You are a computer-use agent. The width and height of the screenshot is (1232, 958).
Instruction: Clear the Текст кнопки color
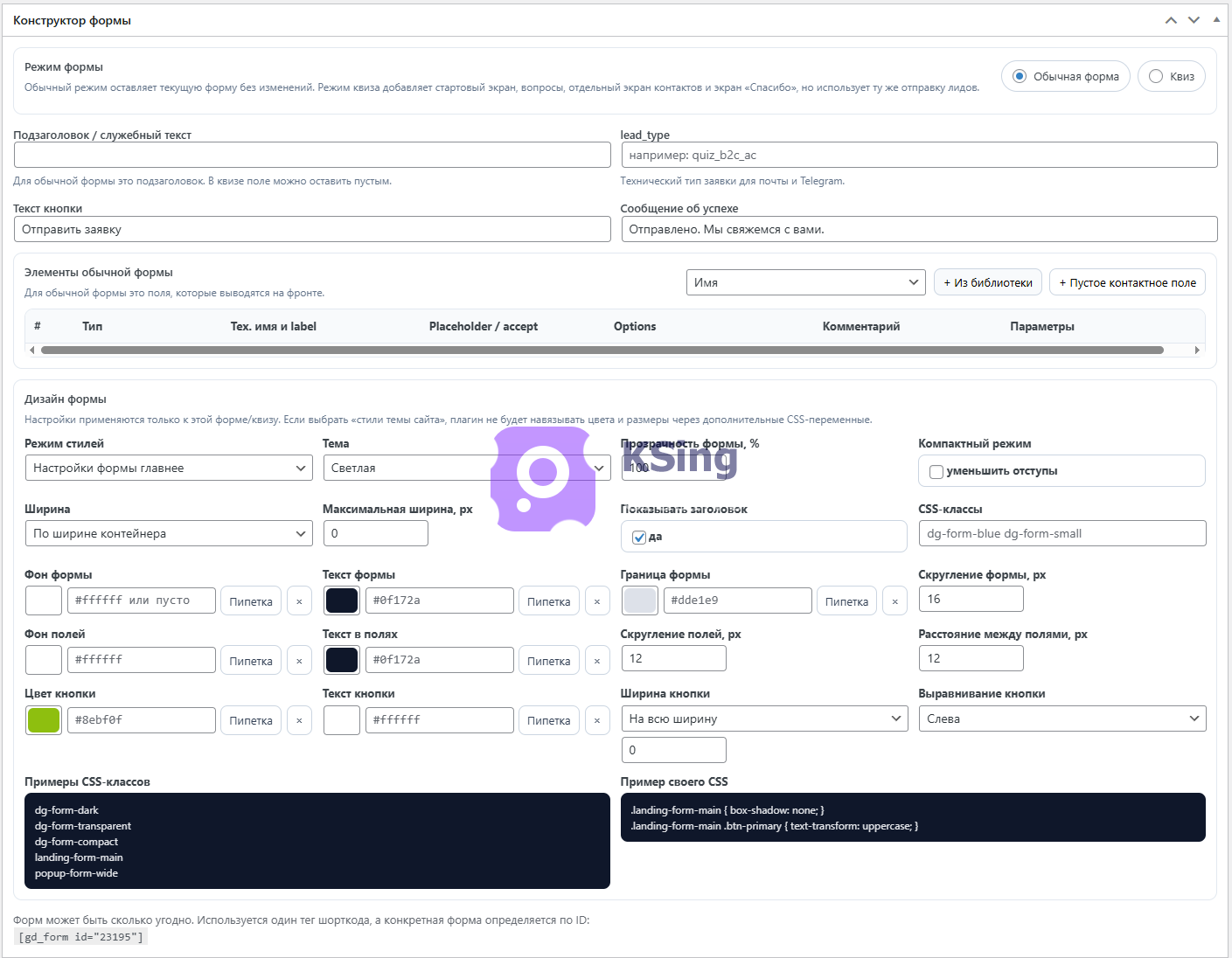[x=597, y=720]
